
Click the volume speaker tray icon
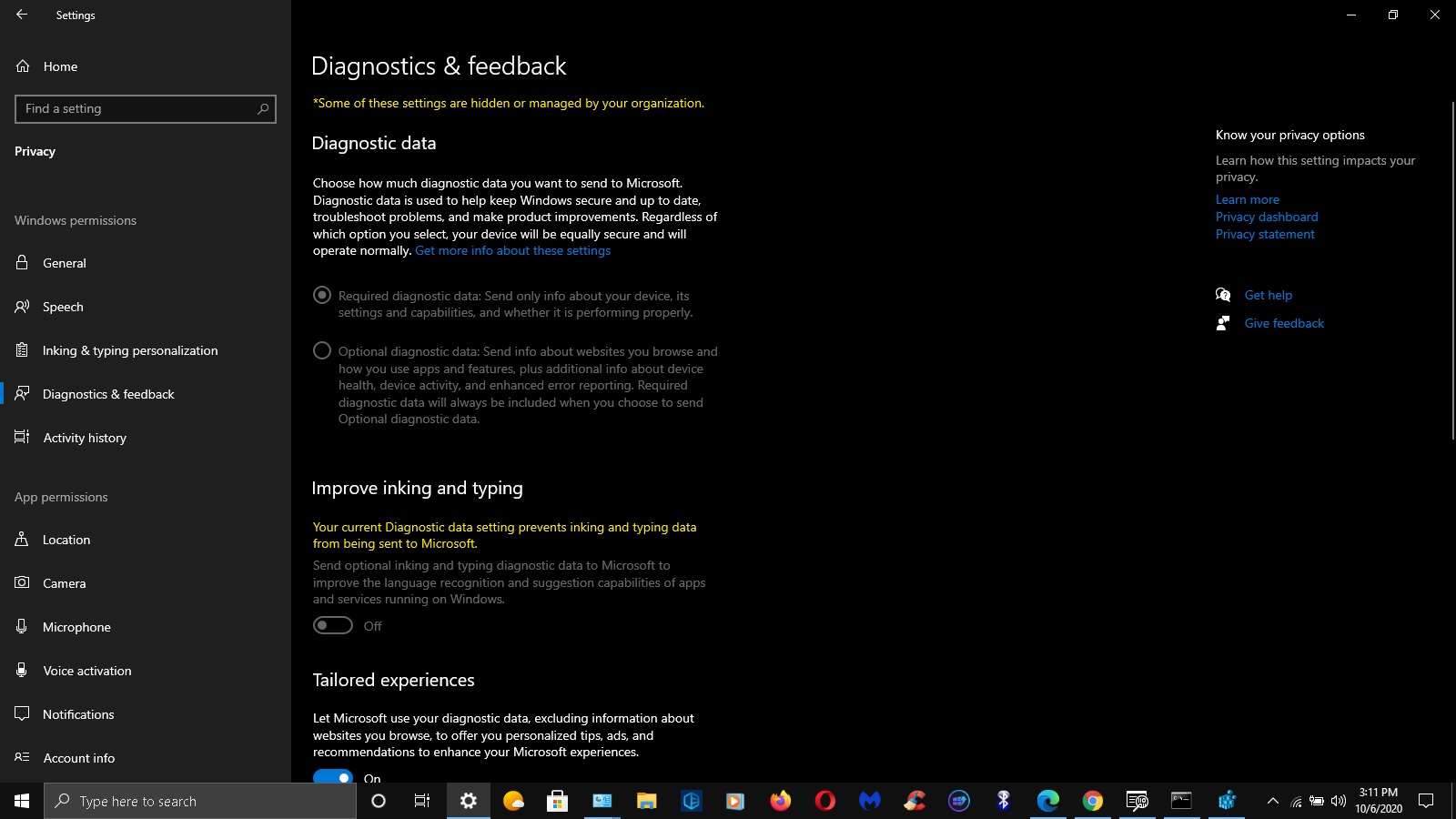coord(1339,801)
